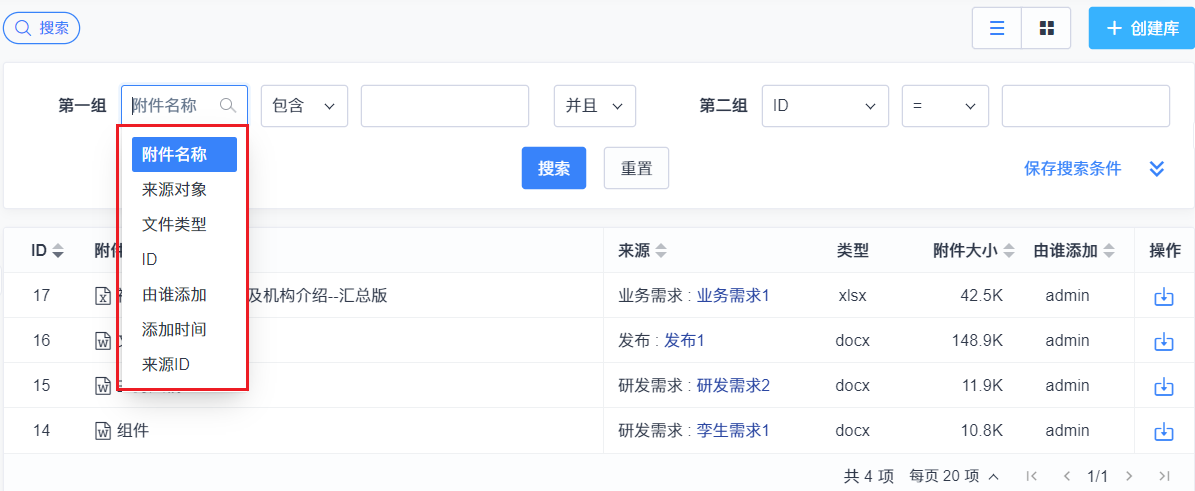Click the 搜索 pill button at top left
This screenshot has height=491, width=1195.
42,28
